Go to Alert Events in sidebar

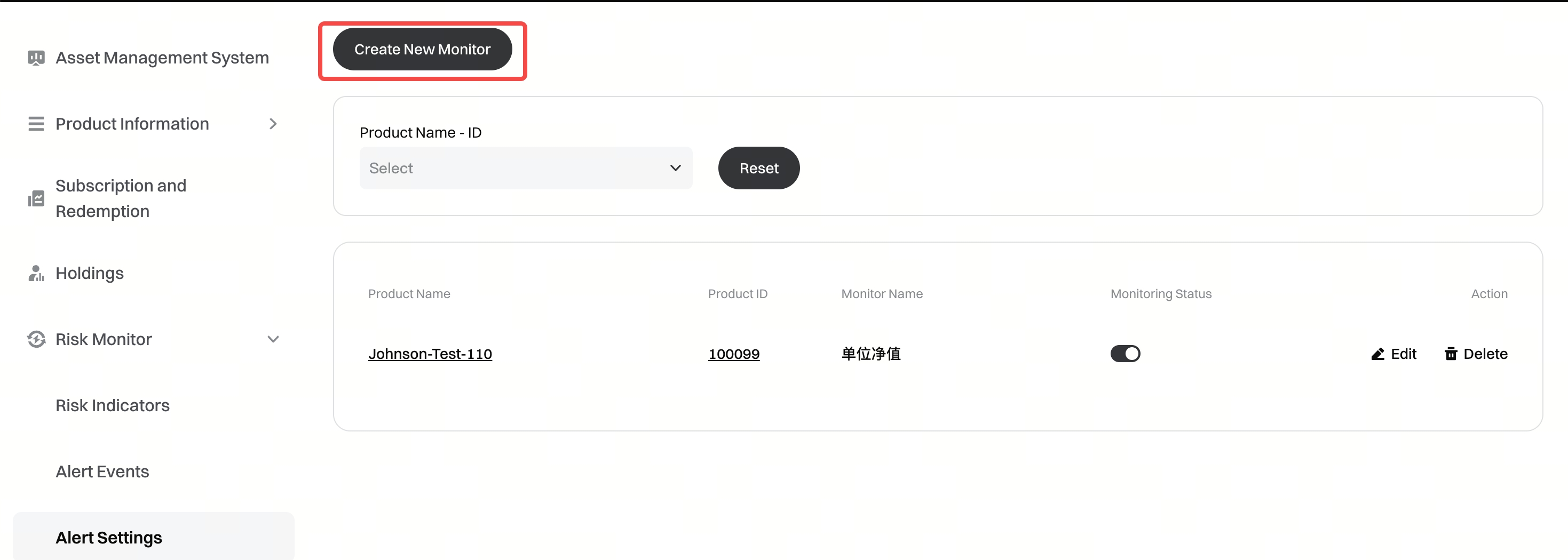pos(102,472)
